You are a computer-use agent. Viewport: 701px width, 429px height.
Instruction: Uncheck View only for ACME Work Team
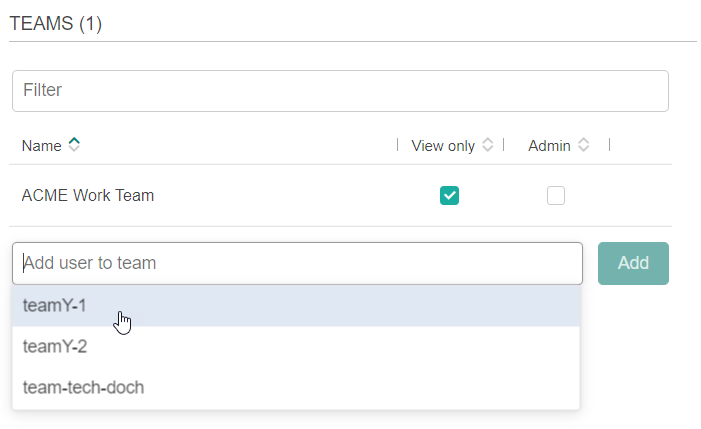(x=450, y=196)
